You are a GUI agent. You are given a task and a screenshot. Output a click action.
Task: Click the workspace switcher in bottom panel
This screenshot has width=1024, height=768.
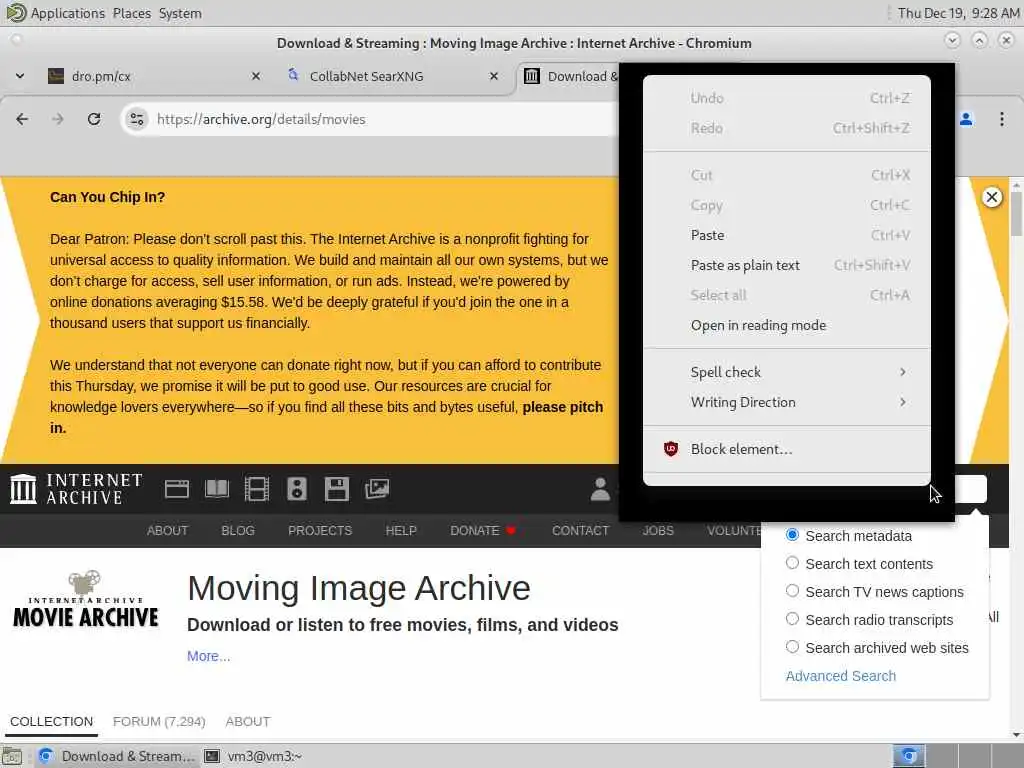[x=957, y=756]
